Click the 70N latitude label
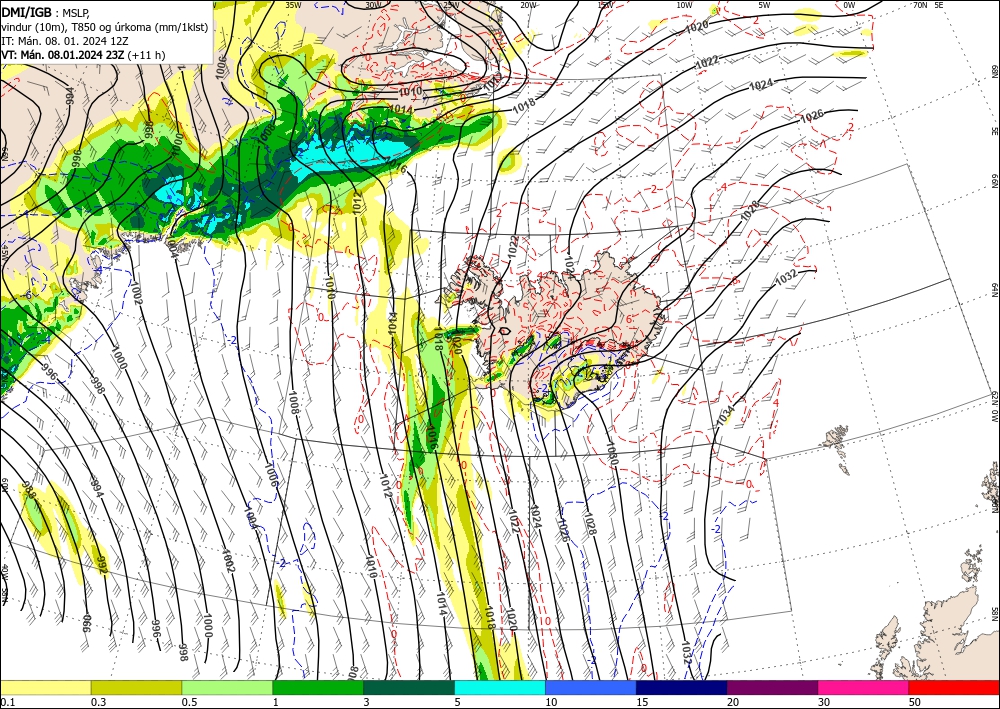 click(x=920, y=5)
